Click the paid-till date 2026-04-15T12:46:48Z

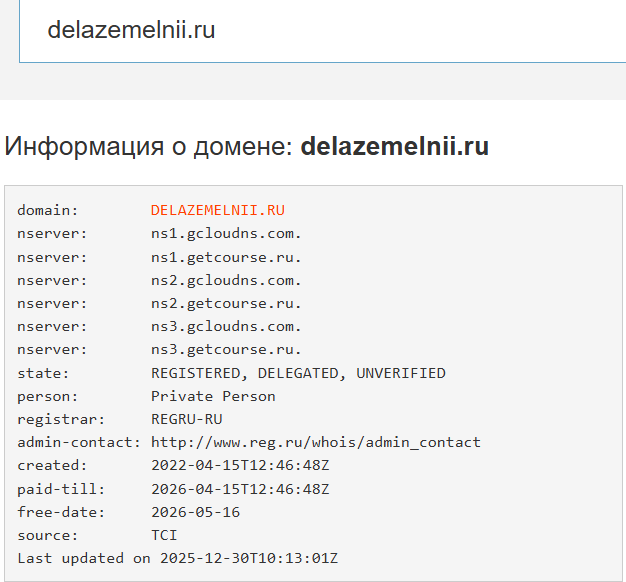tap(240, 489)
